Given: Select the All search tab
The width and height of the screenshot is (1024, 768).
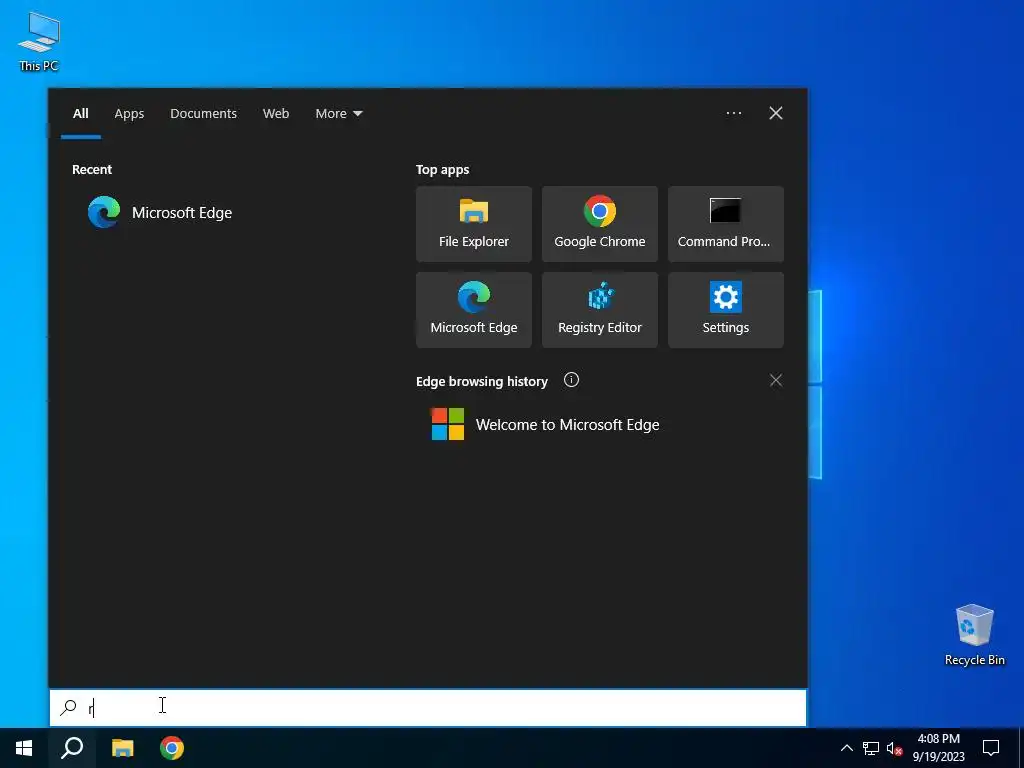Looking at the screenshot, I should point(81,114).
